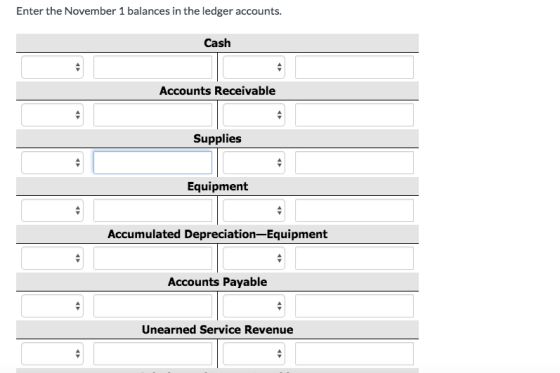The image size is (560, 373).
Task: Open Unearned Service Revenue credit-side date dropdown
Action: click(254, 354)
